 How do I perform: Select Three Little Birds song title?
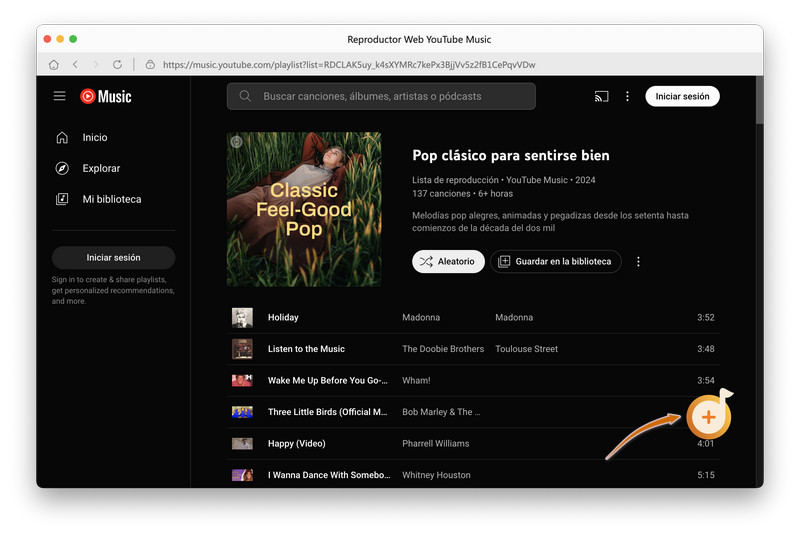(x=328, y=412)
